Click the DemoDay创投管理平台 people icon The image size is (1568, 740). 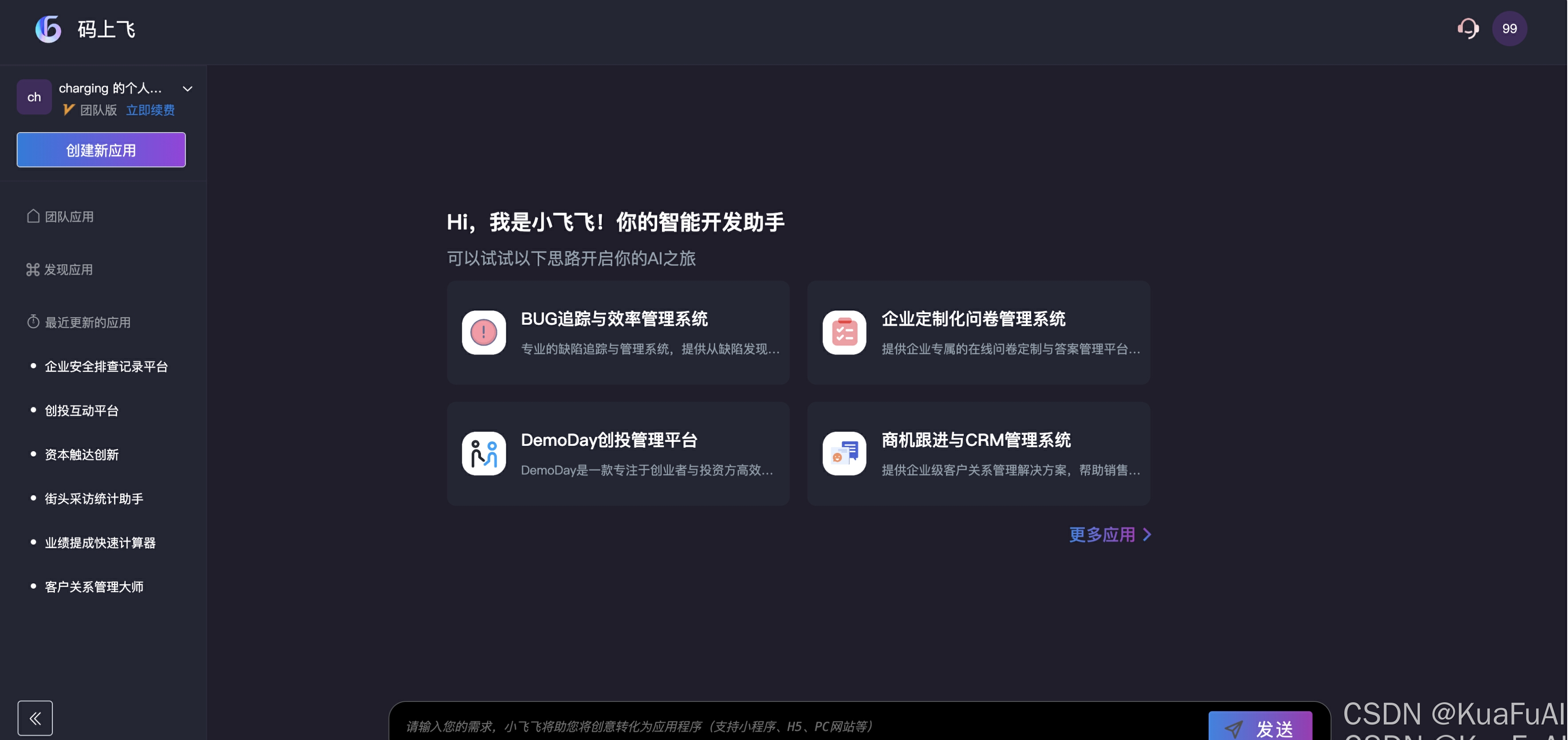pyautogui.click(x=483, y=453)
